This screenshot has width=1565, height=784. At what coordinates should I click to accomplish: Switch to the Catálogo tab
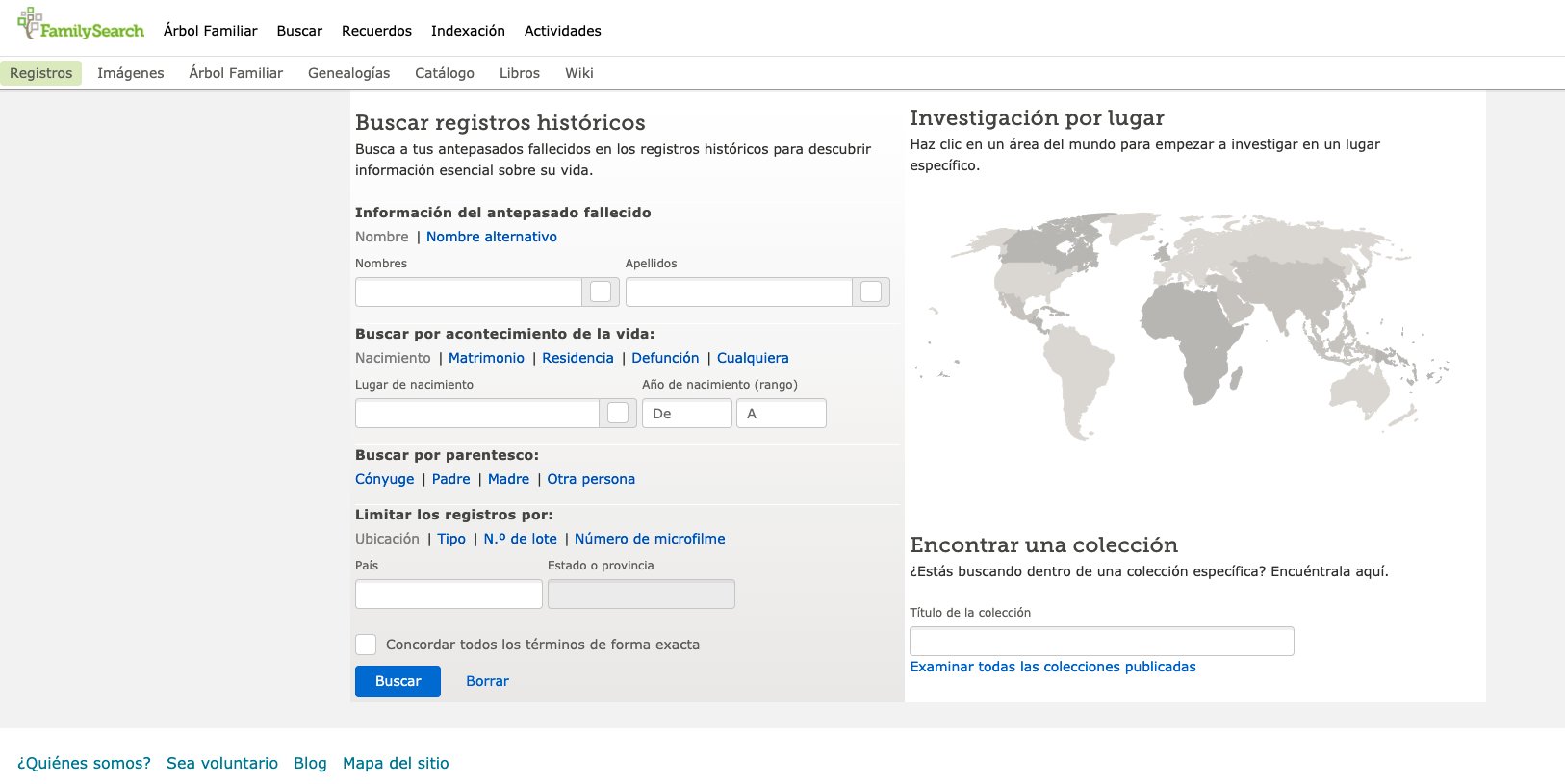click(x=444, y=73)
